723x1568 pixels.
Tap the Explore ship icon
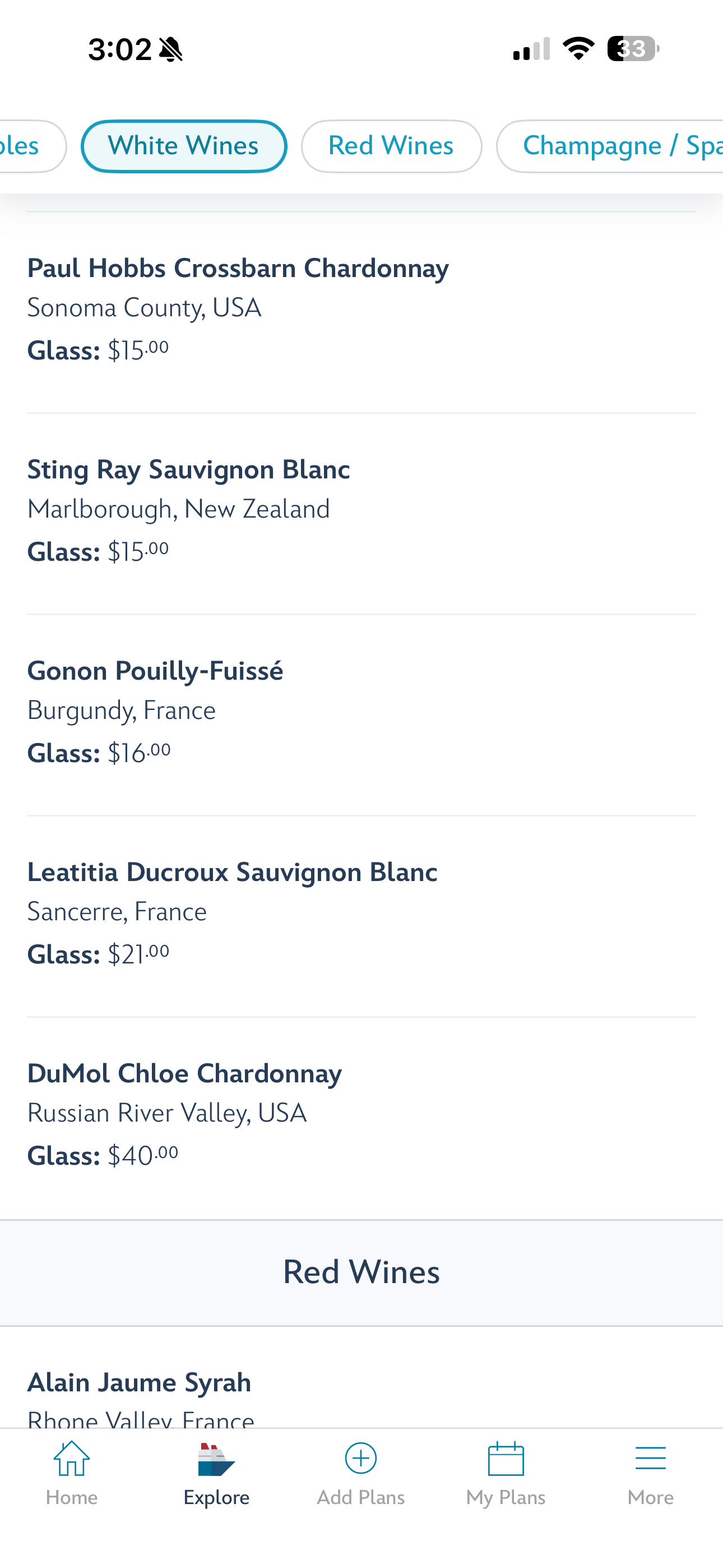point(216,1459)
